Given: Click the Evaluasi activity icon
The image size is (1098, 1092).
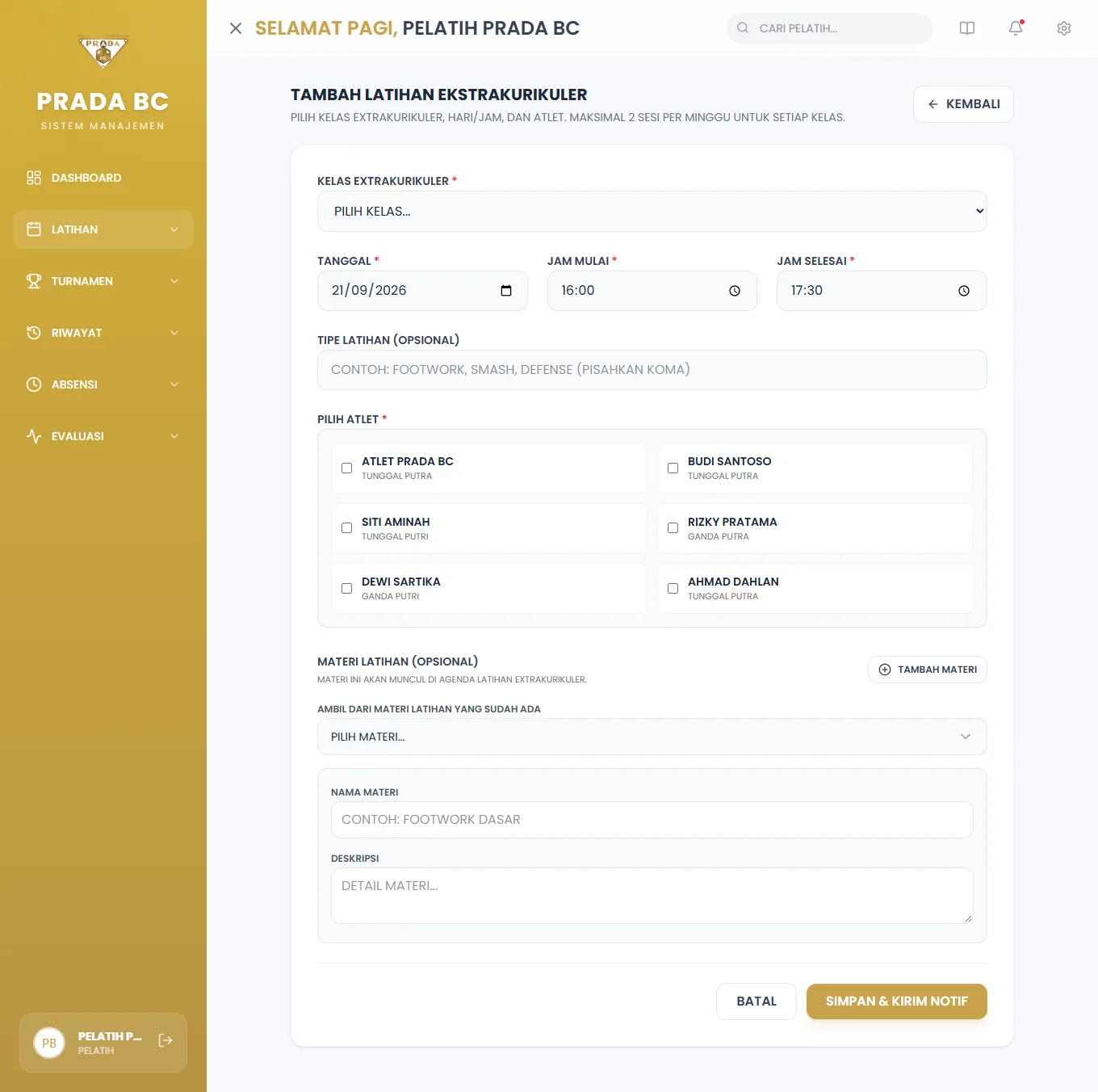Looking at the screenshot, I should tap(34, 436).
